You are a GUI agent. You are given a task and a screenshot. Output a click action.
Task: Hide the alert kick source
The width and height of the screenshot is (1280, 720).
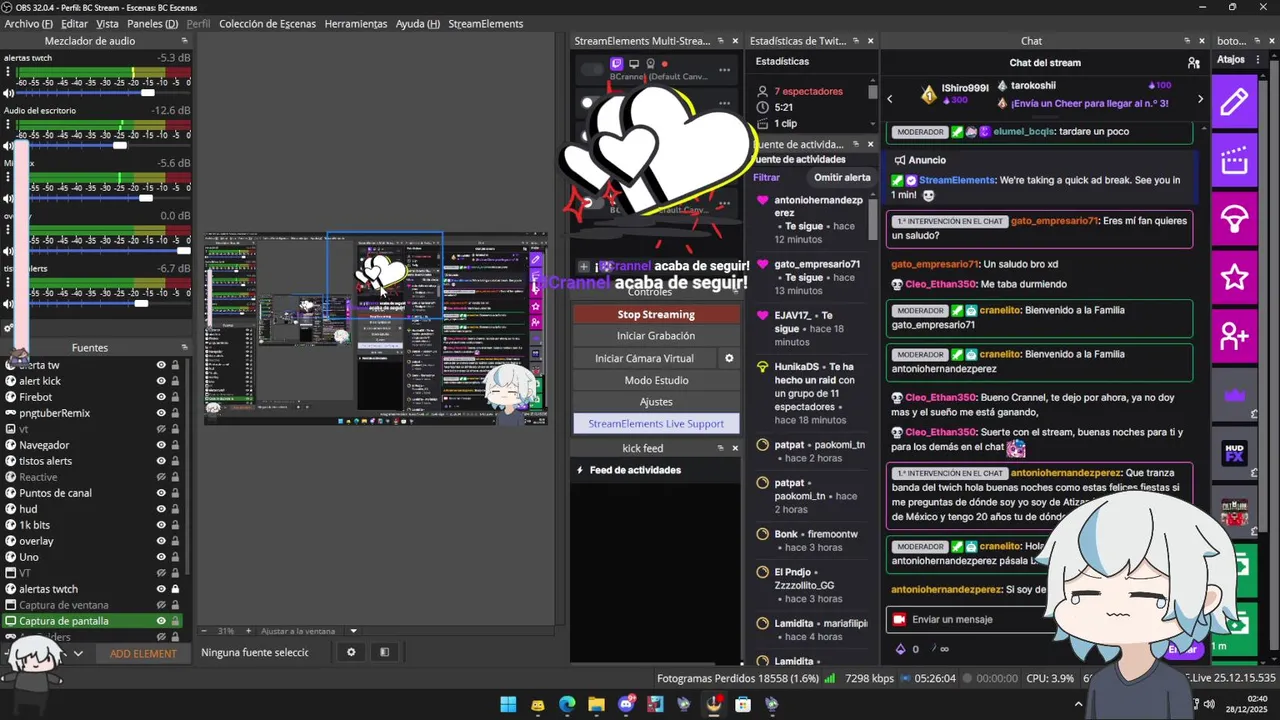coord(161,381)
